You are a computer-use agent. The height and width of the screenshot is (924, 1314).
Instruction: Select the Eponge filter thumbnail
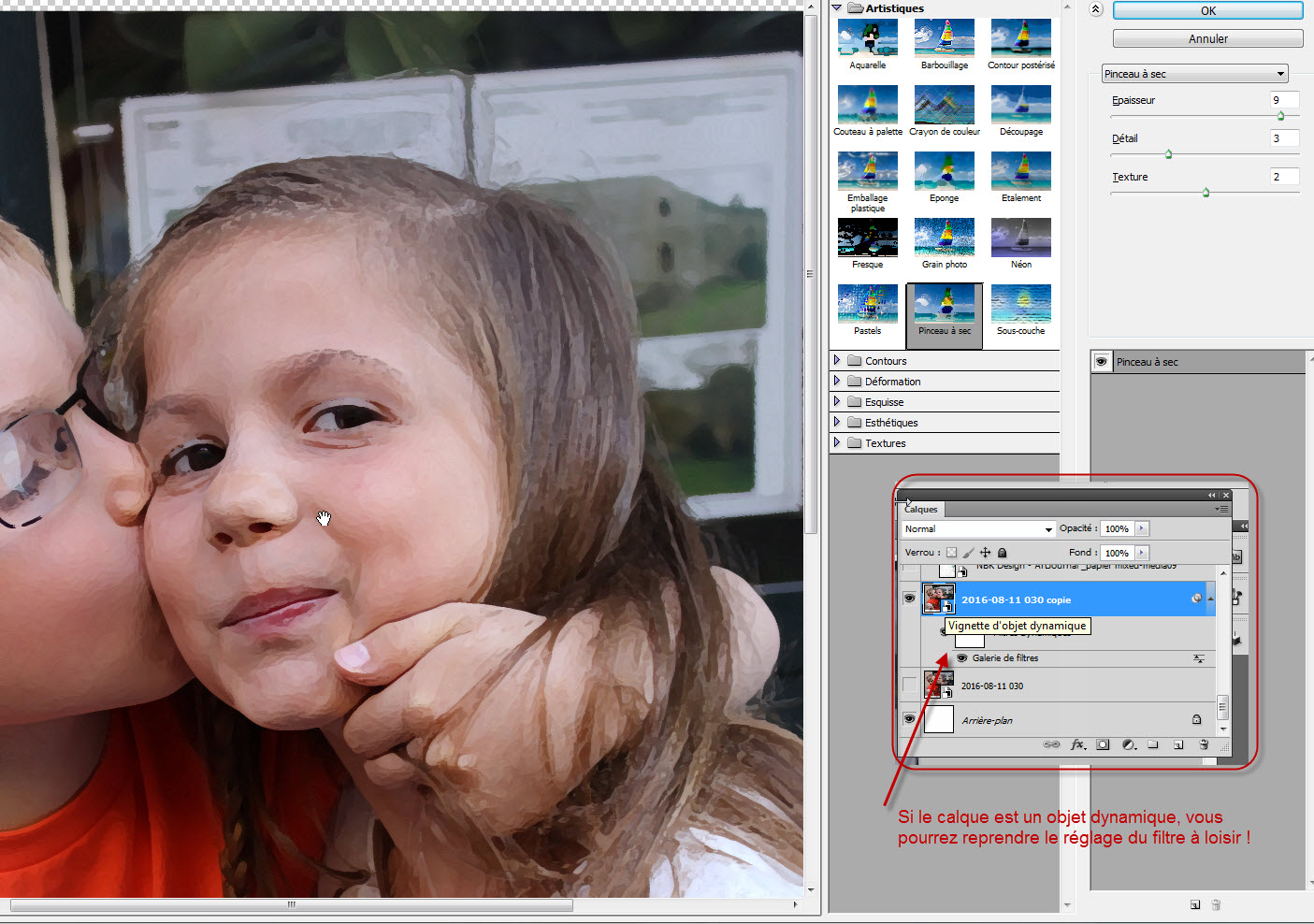(x=945, y=171)
